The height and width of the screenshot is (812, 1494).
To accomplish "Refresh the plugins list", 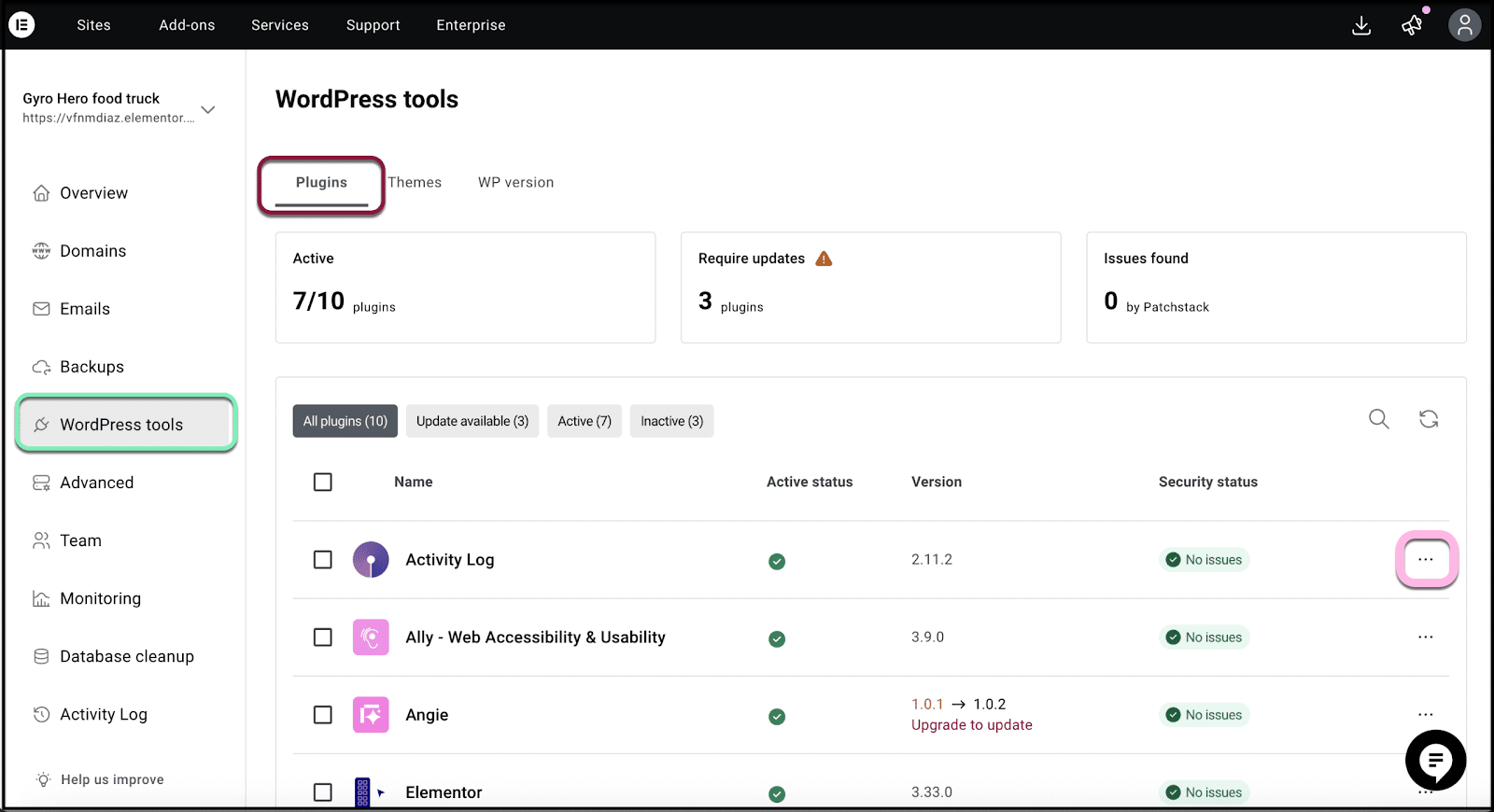I will (1429, 419).
